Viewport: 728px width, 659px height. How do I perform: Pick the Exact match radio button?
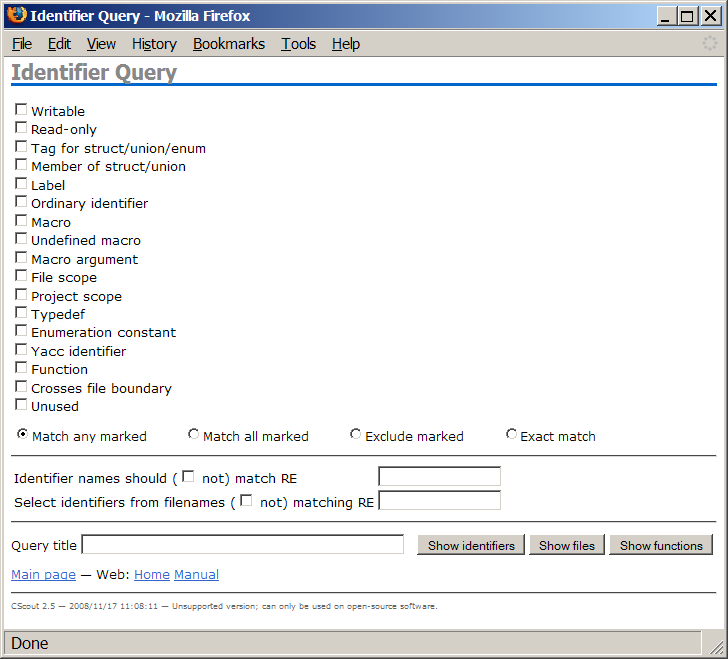point(511,434)
